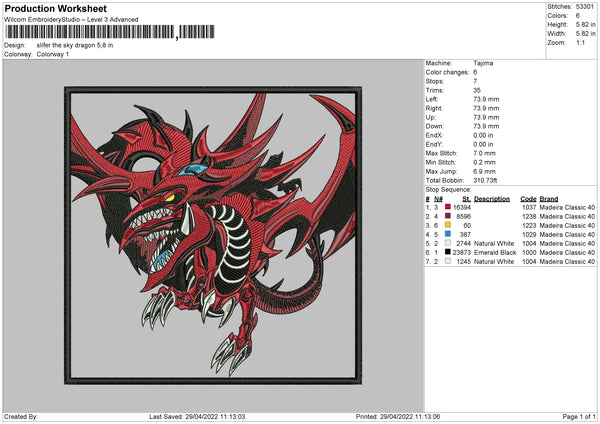Click the 'Production Worksheet' title
This screenshot has height=424, width=600.
55,8
